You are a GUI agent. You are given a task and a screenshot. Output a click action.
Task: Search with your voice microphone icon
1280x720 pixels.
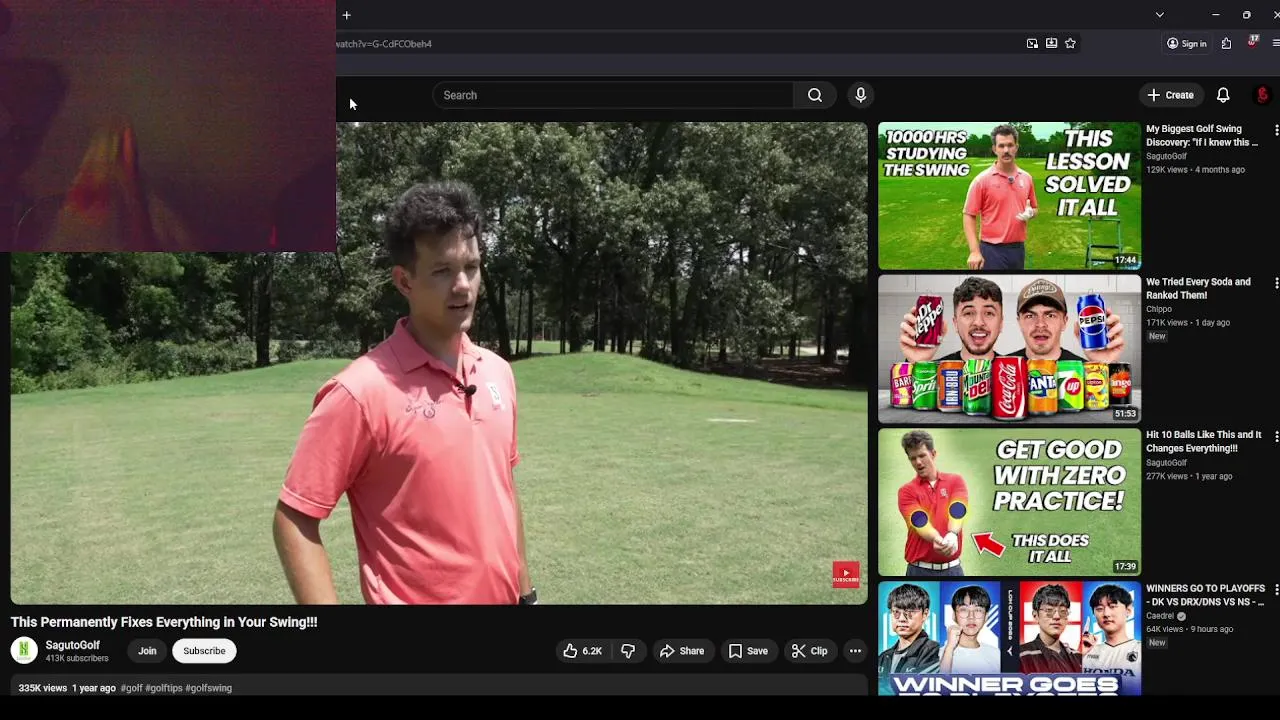(860, 95)
